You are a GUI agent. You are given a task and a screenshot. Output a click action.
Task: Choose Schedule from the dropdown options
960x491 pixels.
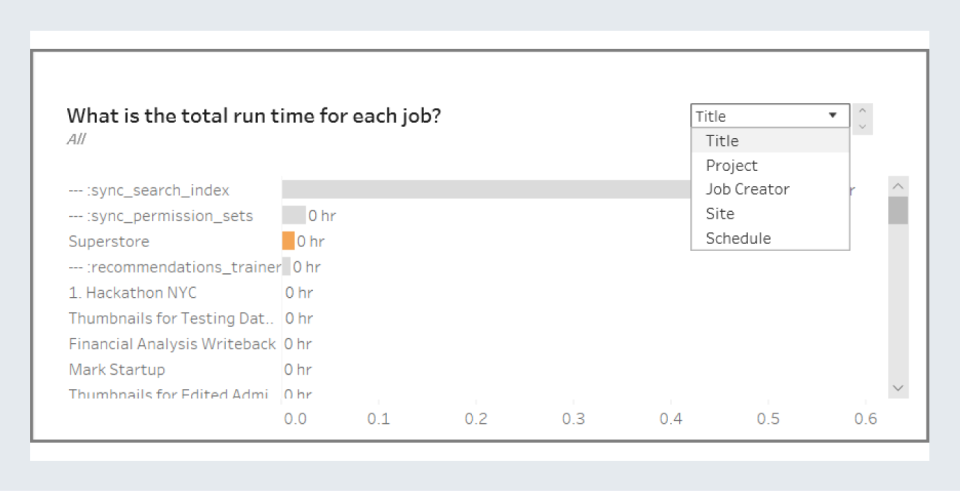[x=738, y=238]
